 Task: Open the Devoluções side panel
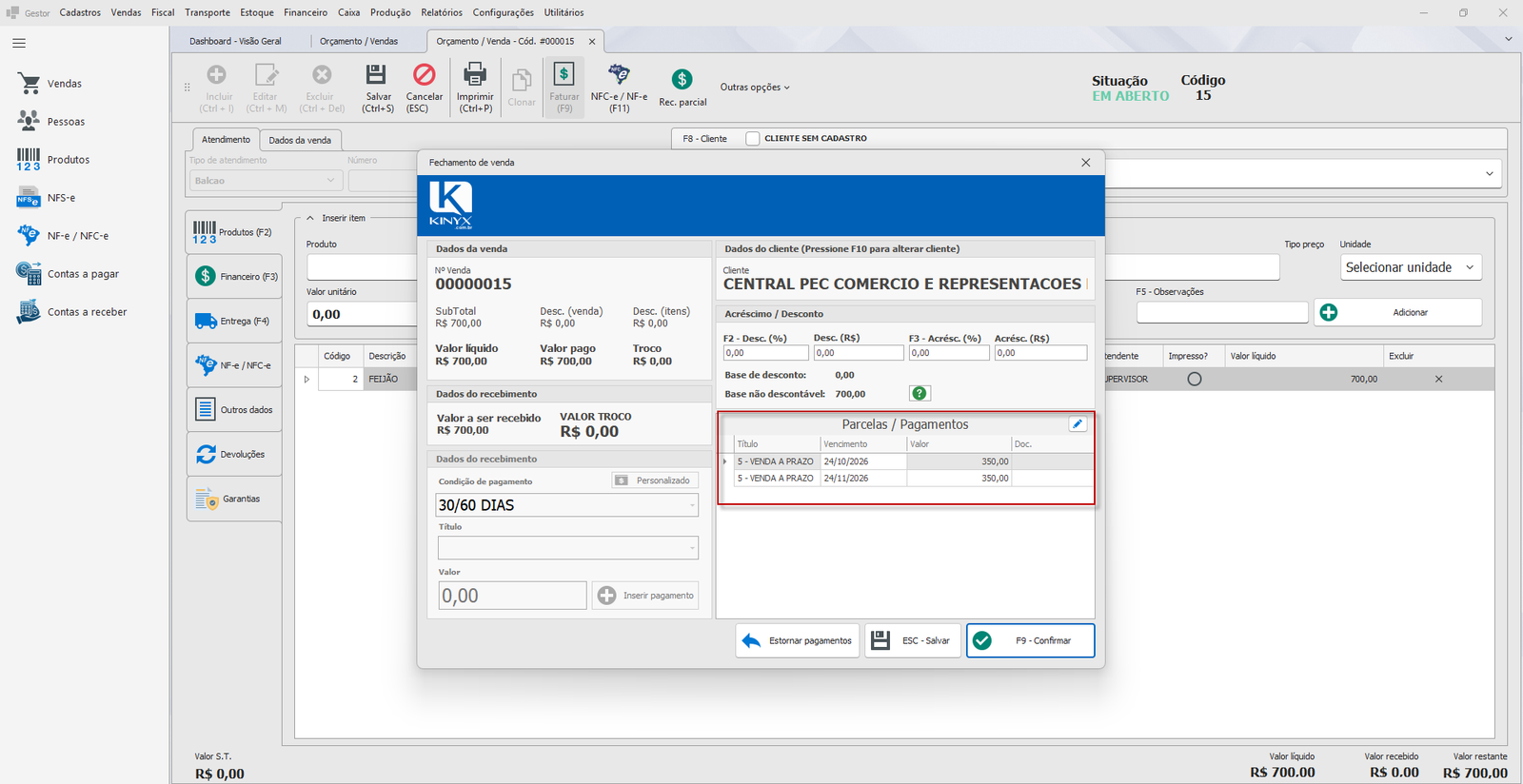[x=234, y=454]
